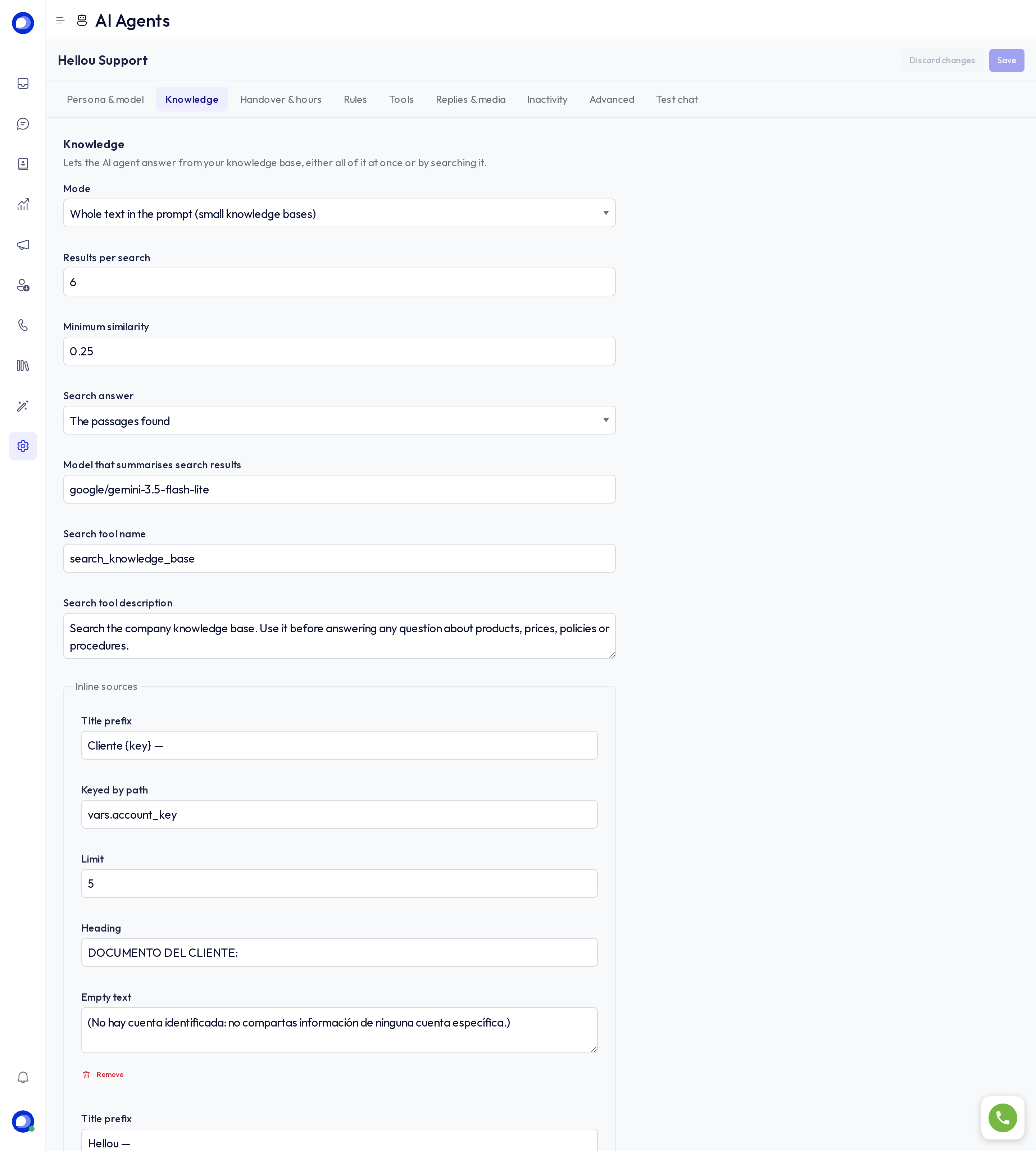Open the Mode dropdown
The image size is (1036, 1151).
pos(339,213)
